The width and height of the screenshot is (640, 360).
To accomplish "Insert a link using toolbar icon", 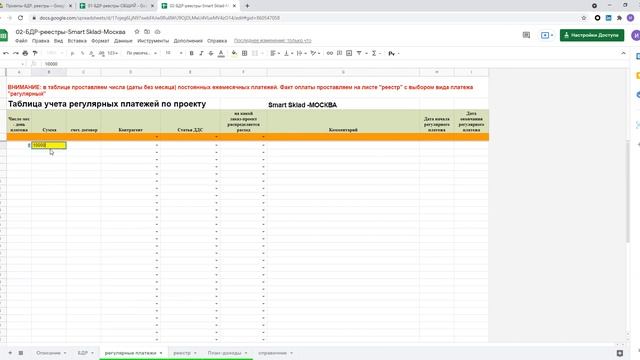I will tap(330, 53).
